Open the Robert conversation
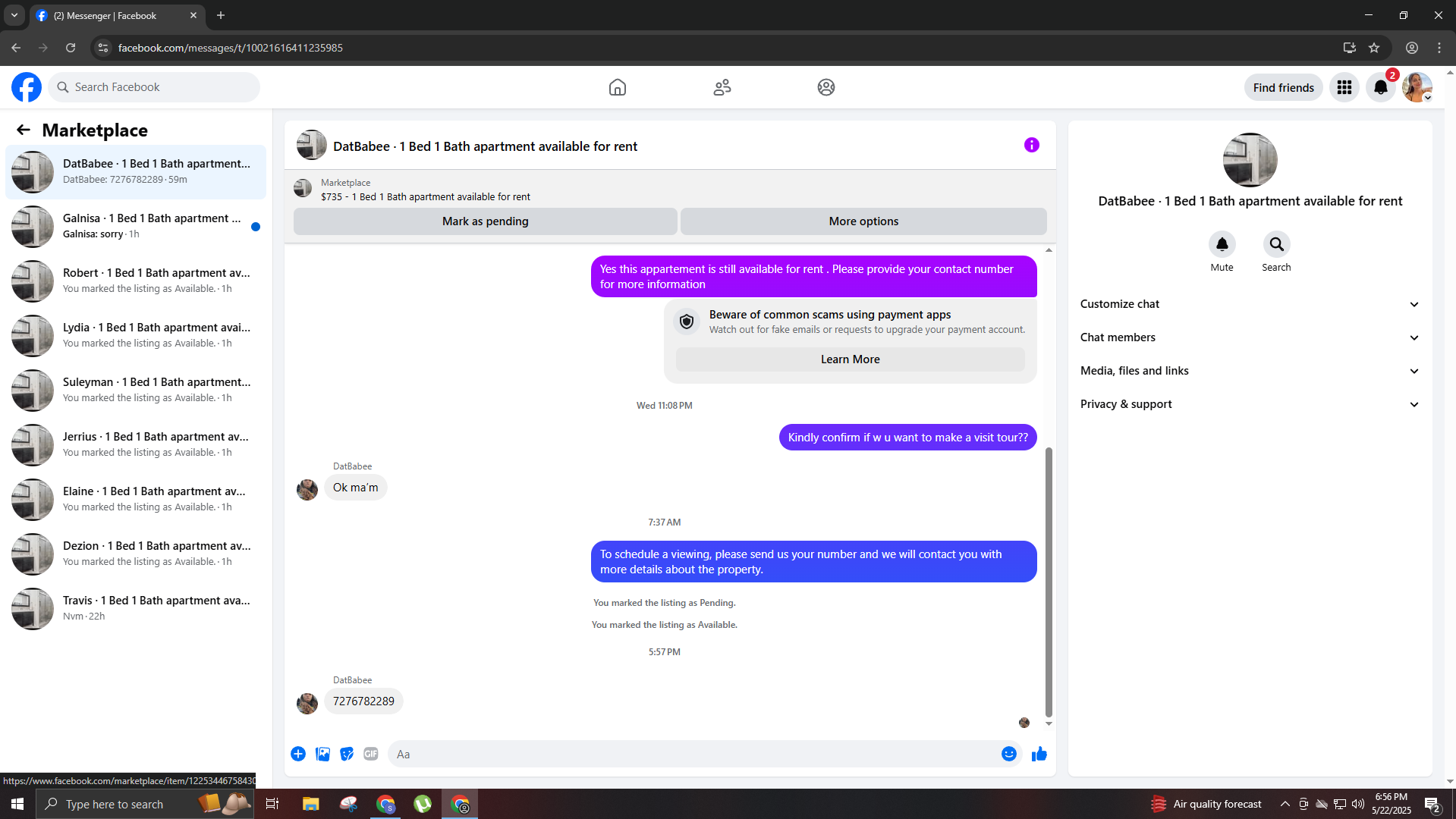The height and width of the screenshot is (819, 1456). pyautogui.click(x=136, y=281)
